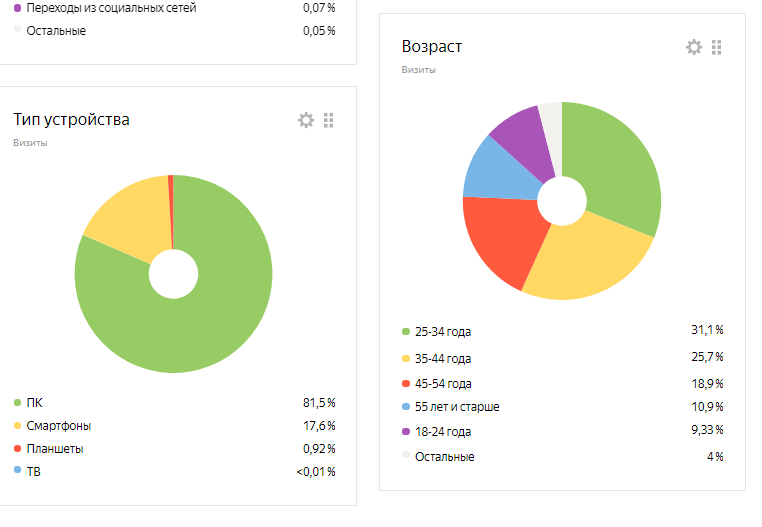This screenshot has width=762, height=527.
Task: Toggle the 45-54 года legend item
Action: [443, 384]
